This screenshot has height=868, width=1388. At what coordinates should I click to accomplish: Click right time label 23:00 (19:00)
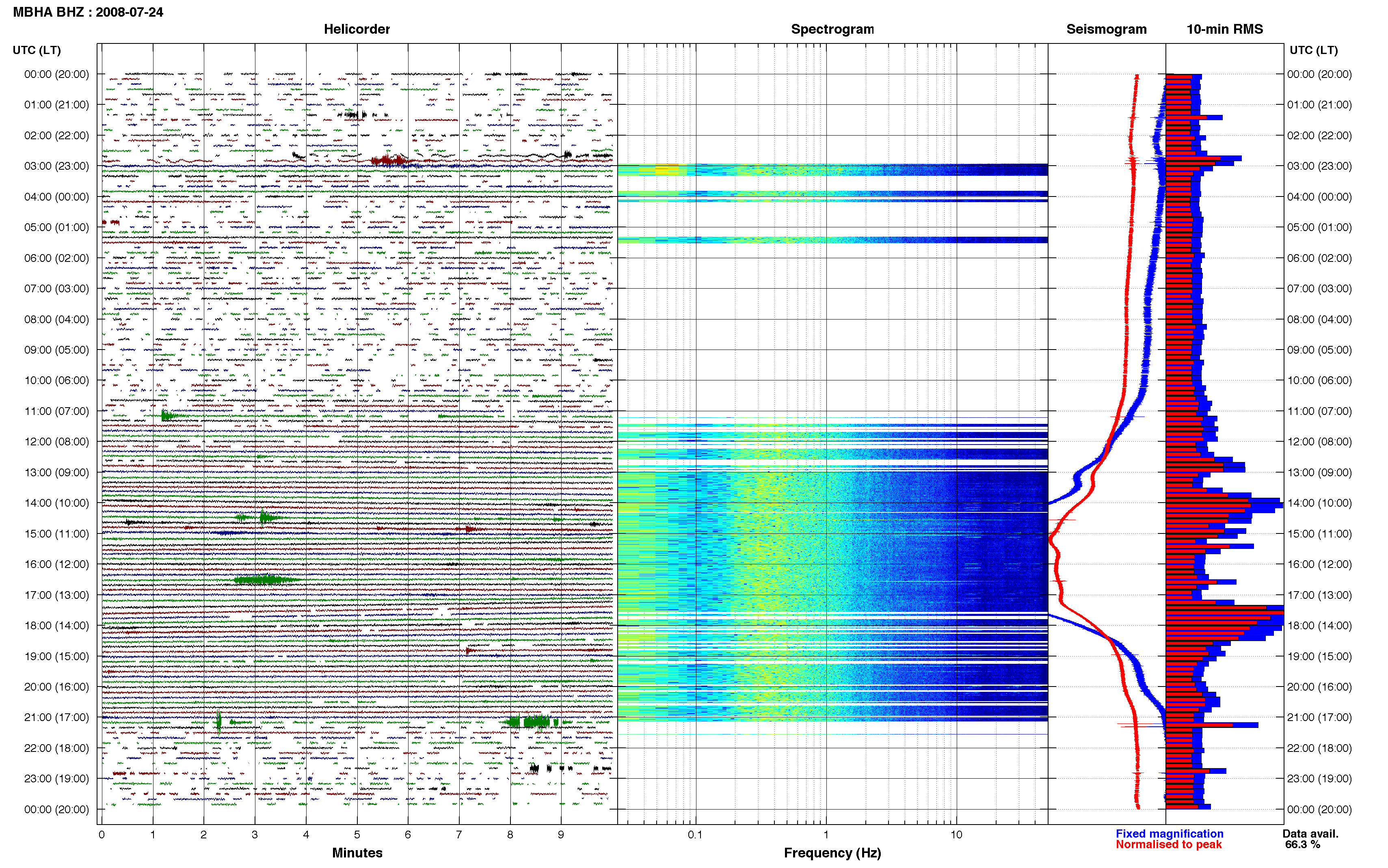pos(1319,778)
